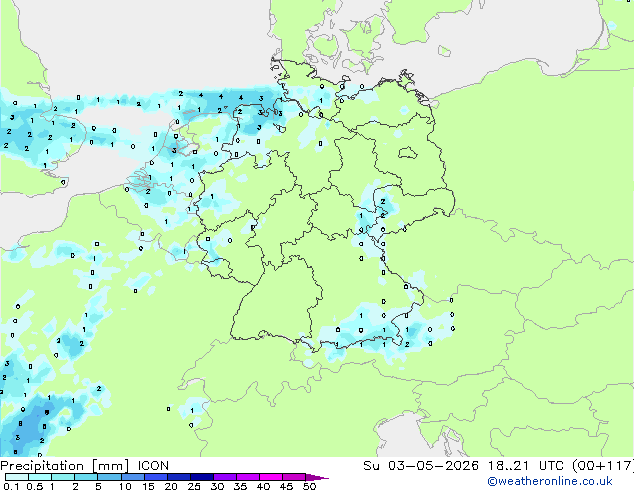Pick the 15–20 mm blue legend swatch
The width and height of the screenshot is (634, 490).
click(156, 477)
